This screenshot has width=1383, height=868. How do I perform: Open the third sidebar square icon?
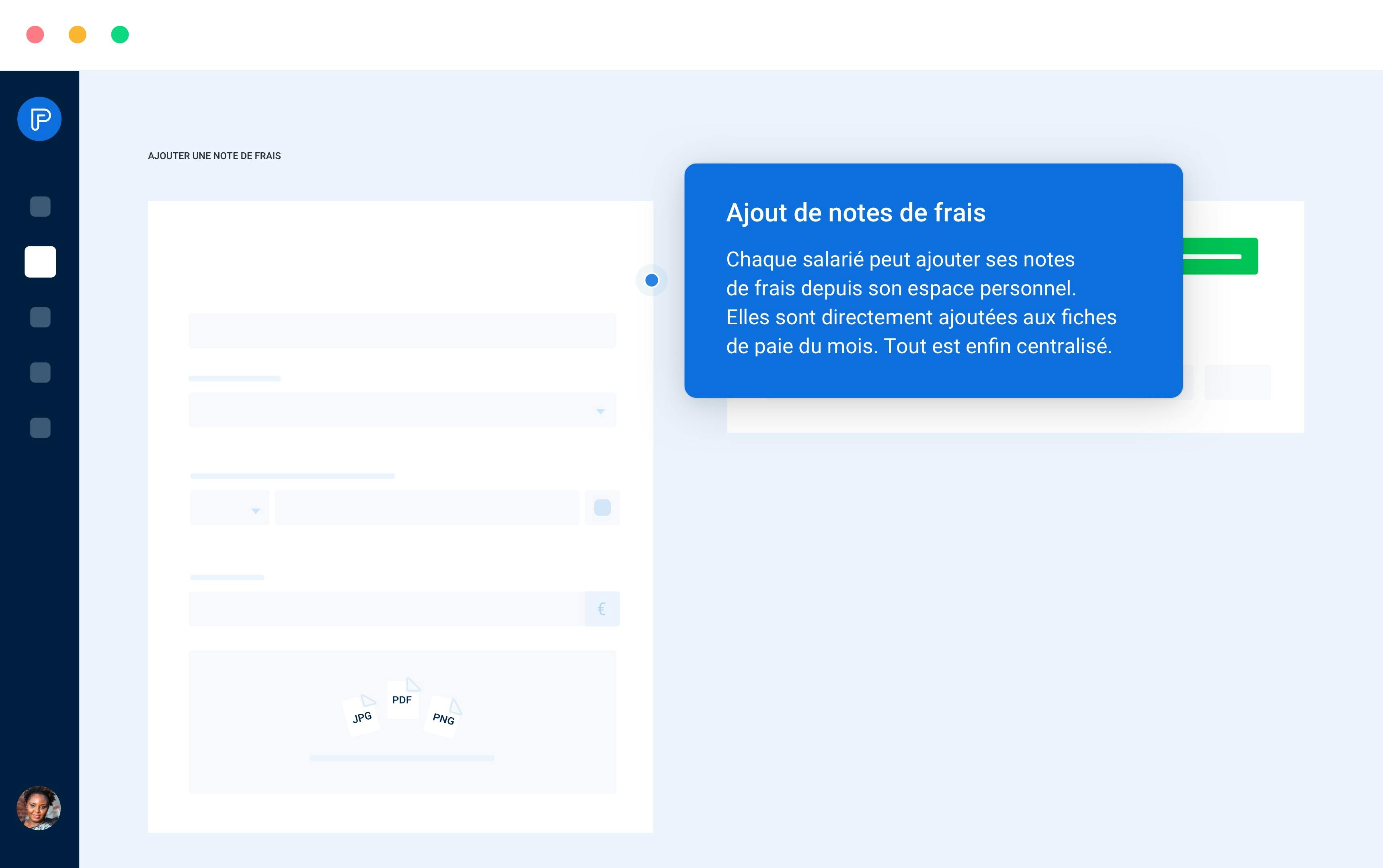tap(40, 317)
